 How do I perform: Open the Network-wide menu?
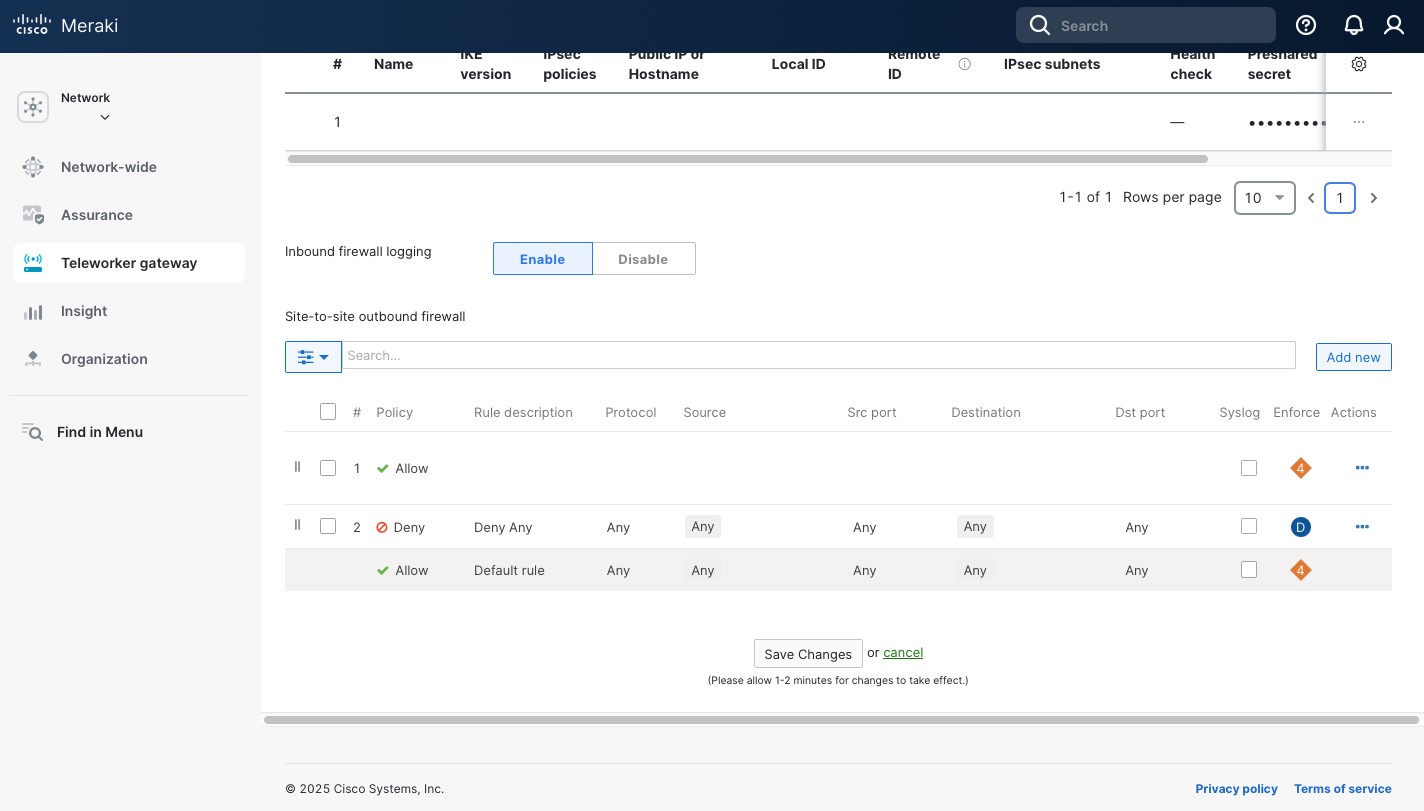pyautogui.click(x=108, y=167)
